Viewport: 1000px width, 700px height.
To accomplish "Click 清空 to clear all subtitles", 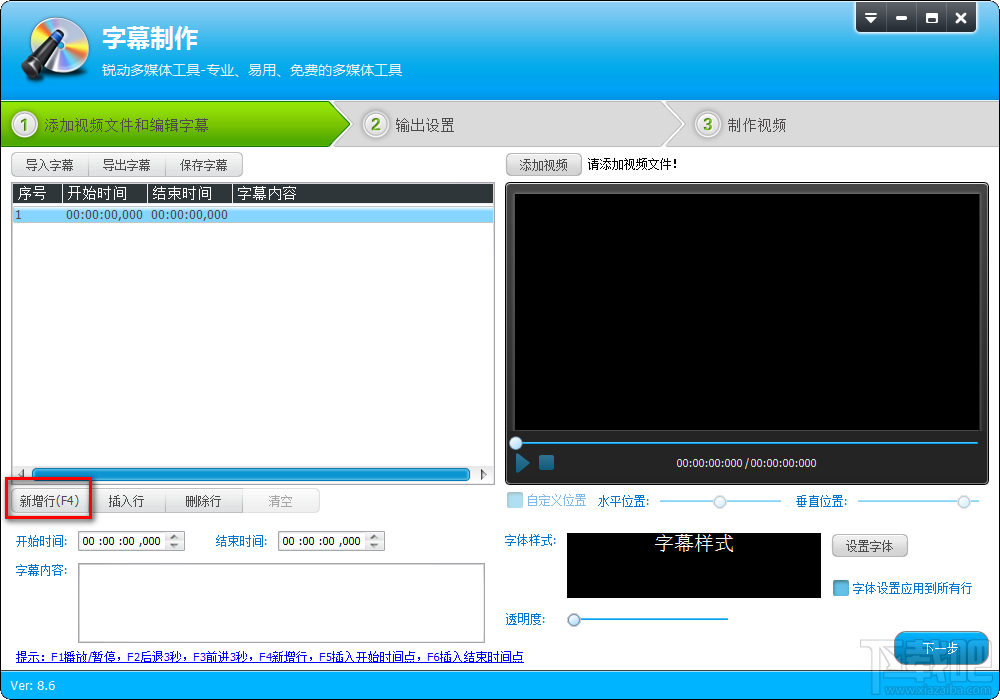I will (x=281, y=500).
